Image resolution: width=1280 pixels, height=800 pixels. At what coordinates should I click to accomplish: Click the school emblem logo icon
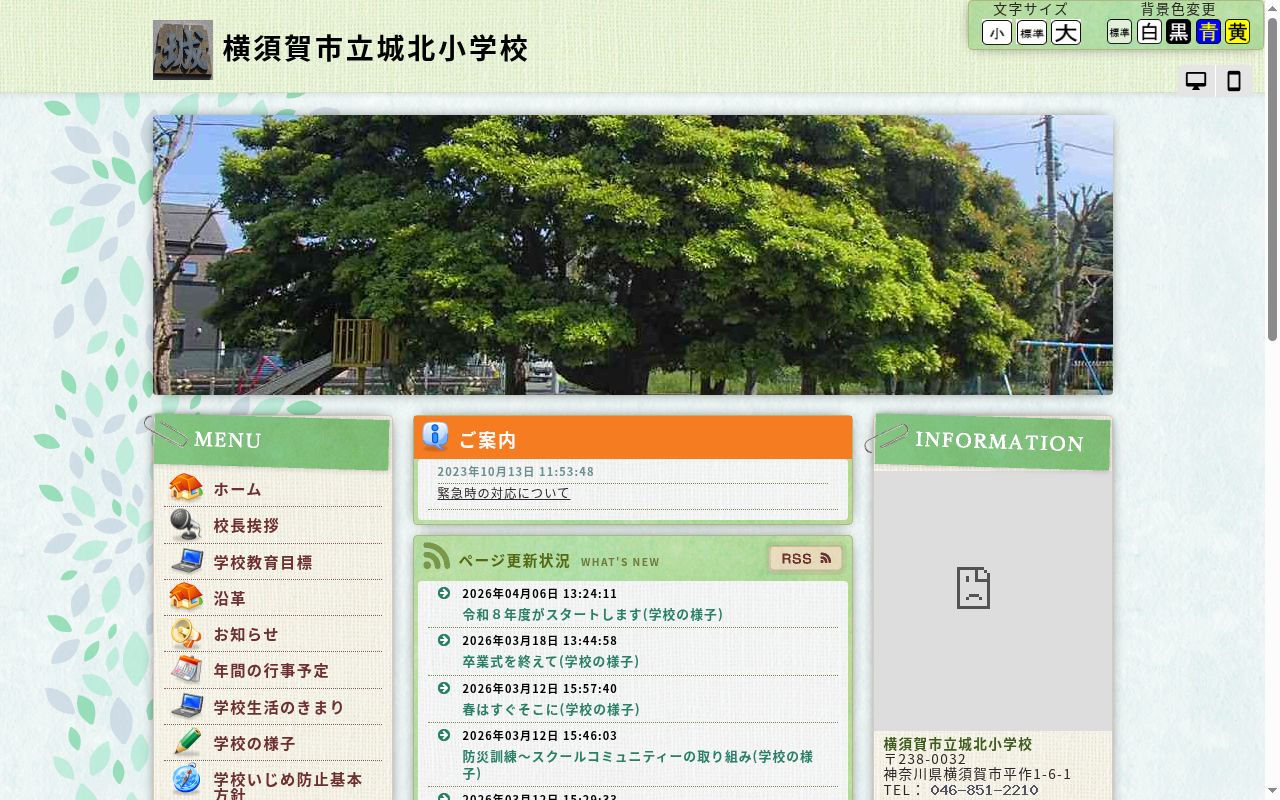pyautogui.click(x=183, y=50)
